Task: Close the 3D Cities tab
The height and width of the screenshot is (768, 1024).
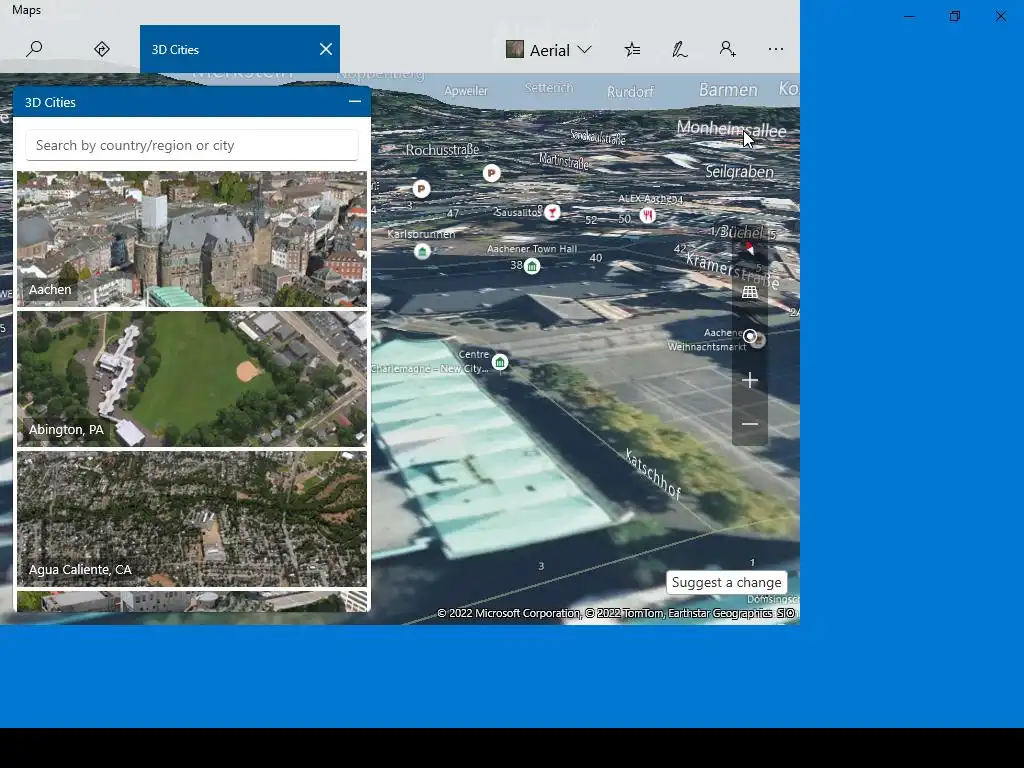Action: click(x=326, y=49)
